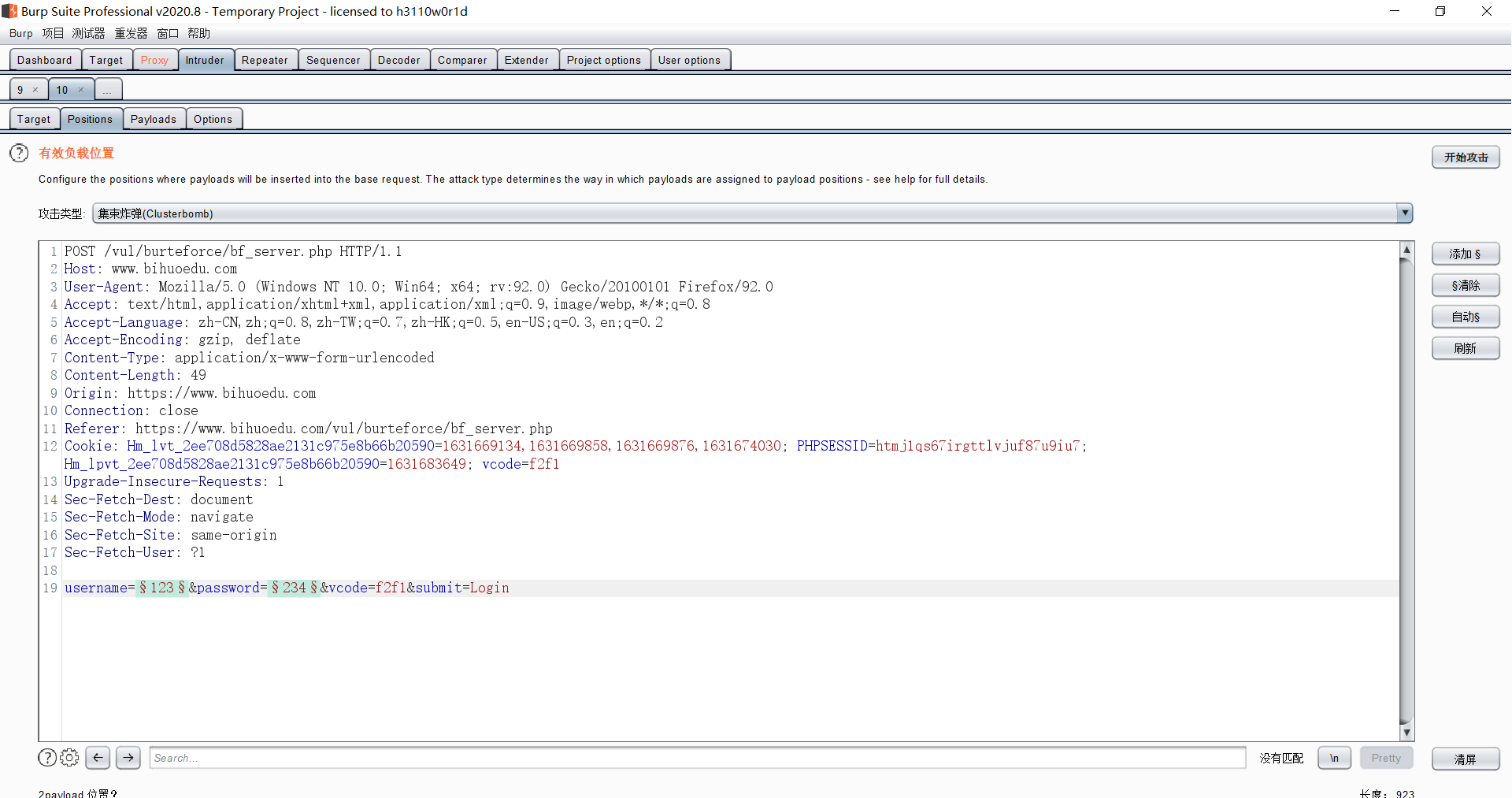Open the Payloads sub-tab
The image size is (1512, 798).
154,119
